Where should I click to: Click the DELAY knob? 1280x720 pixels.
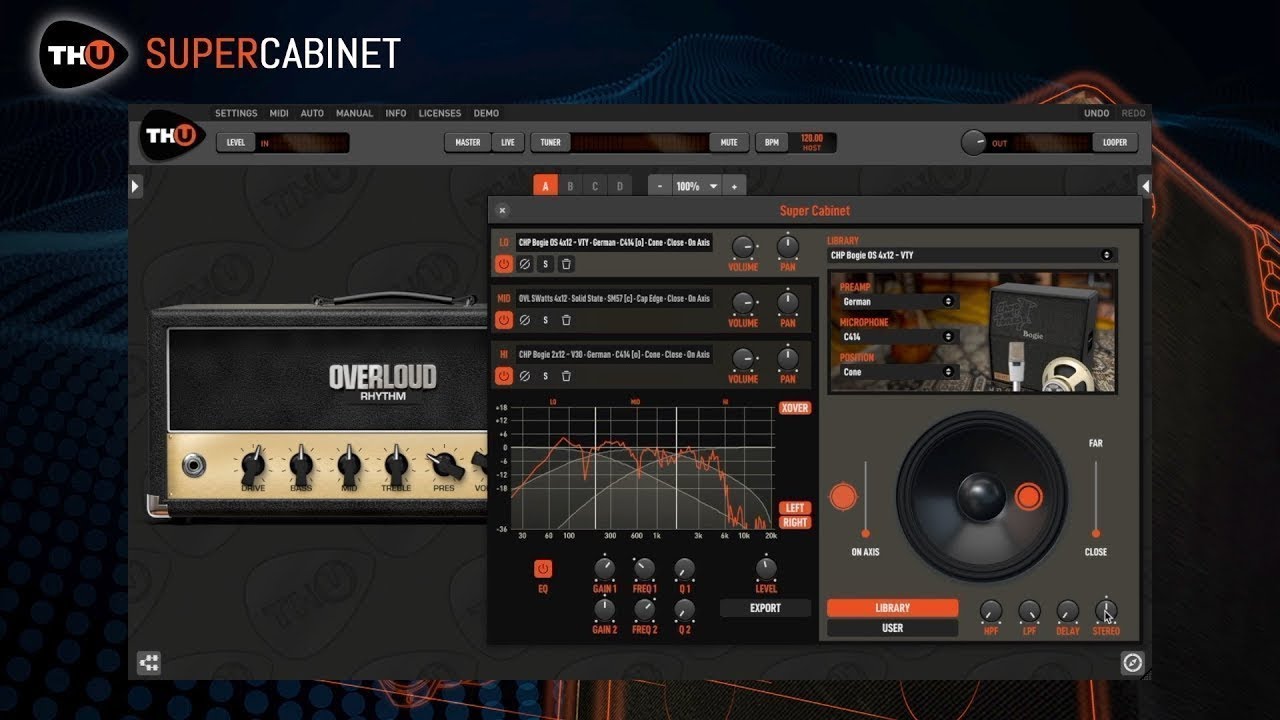pyautogui.click(x=1068, y=611)
